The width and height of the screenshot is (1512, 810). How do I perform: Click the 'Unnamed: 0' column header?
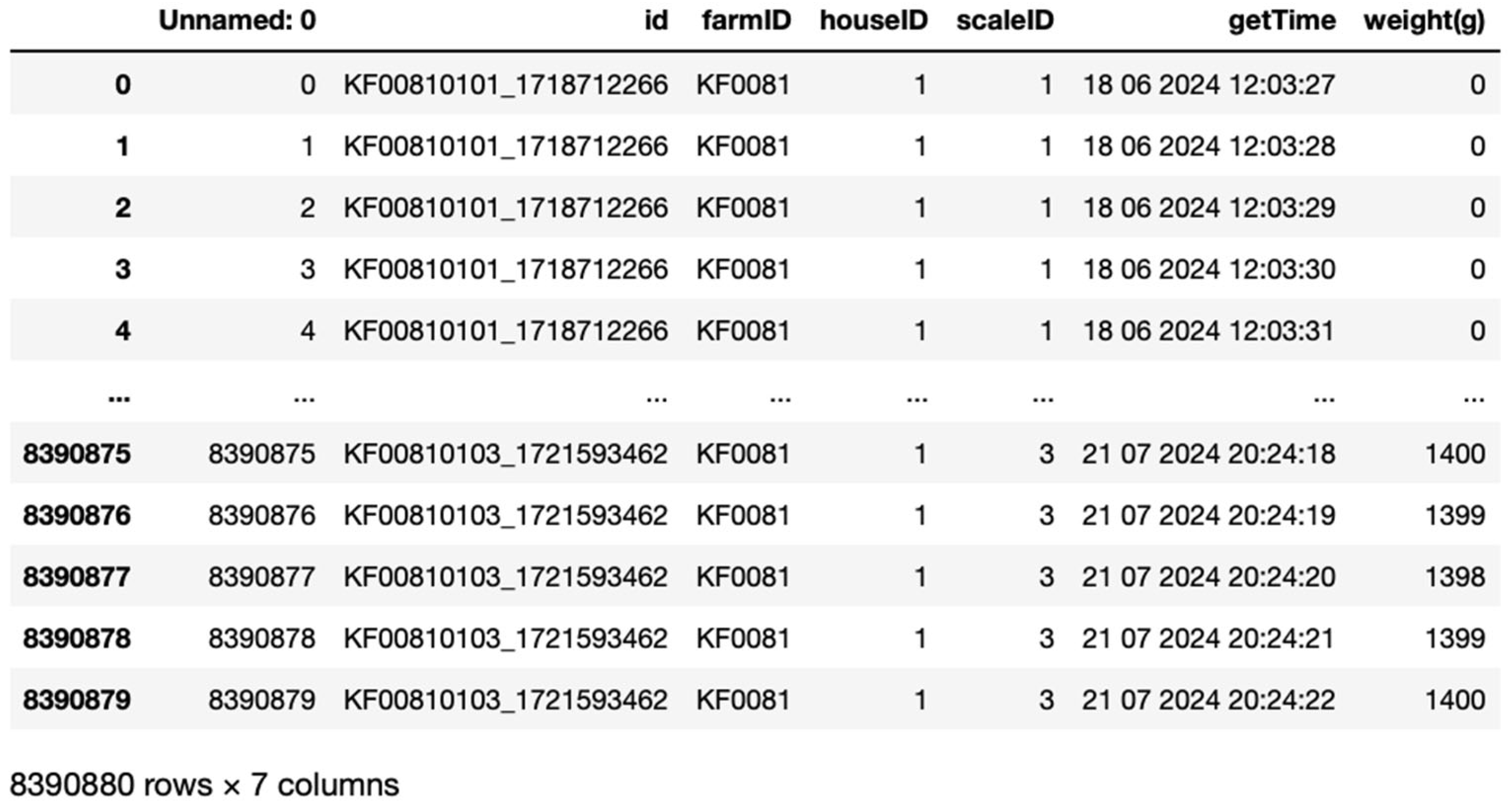click(x=237, y=21)
